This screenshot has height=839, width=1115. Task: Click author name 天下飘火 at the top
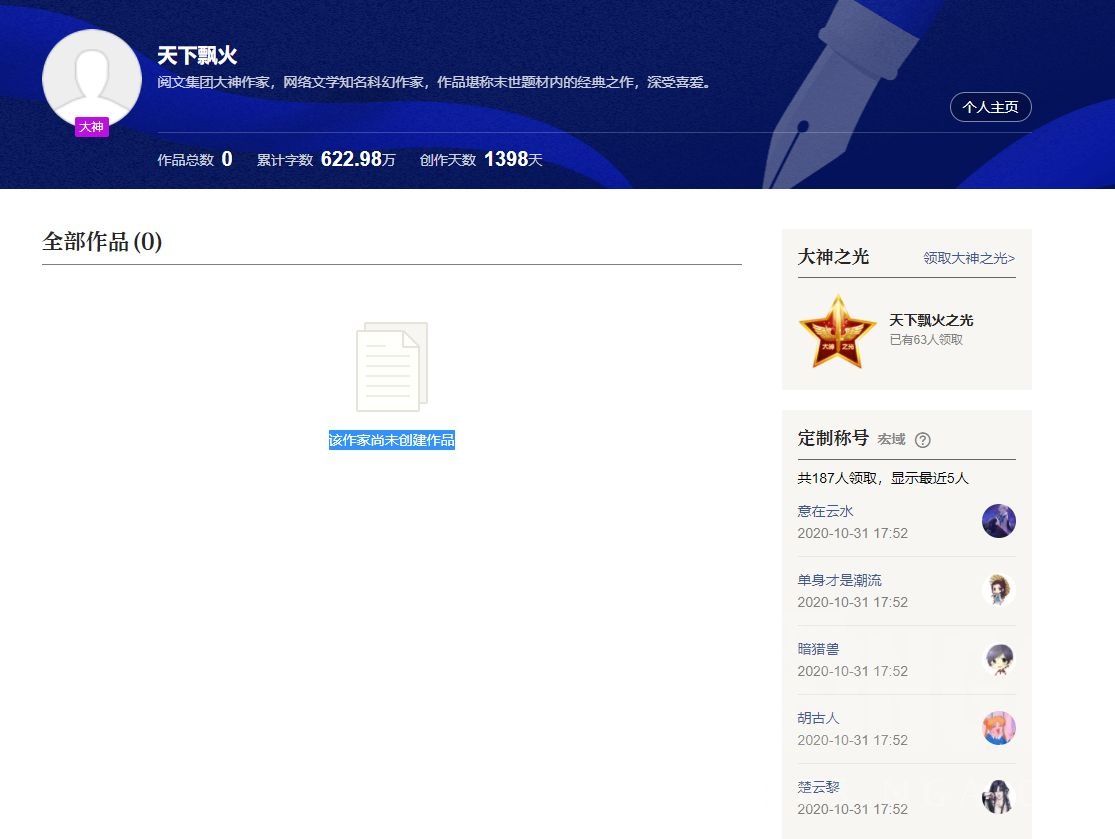coord(197,56)
